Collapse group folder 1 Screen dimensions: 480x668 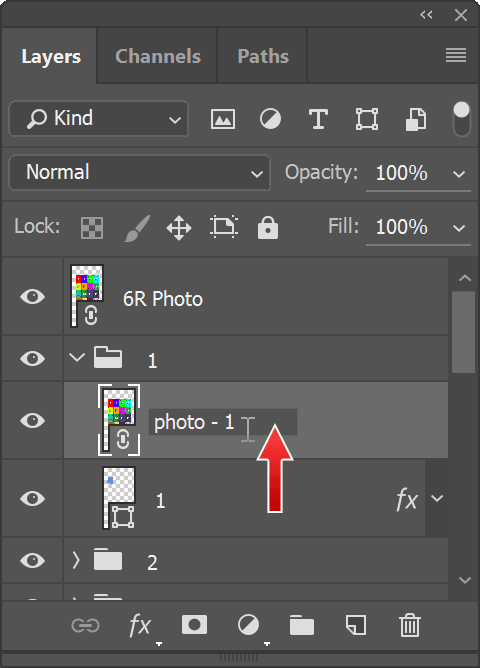[77, 357]
